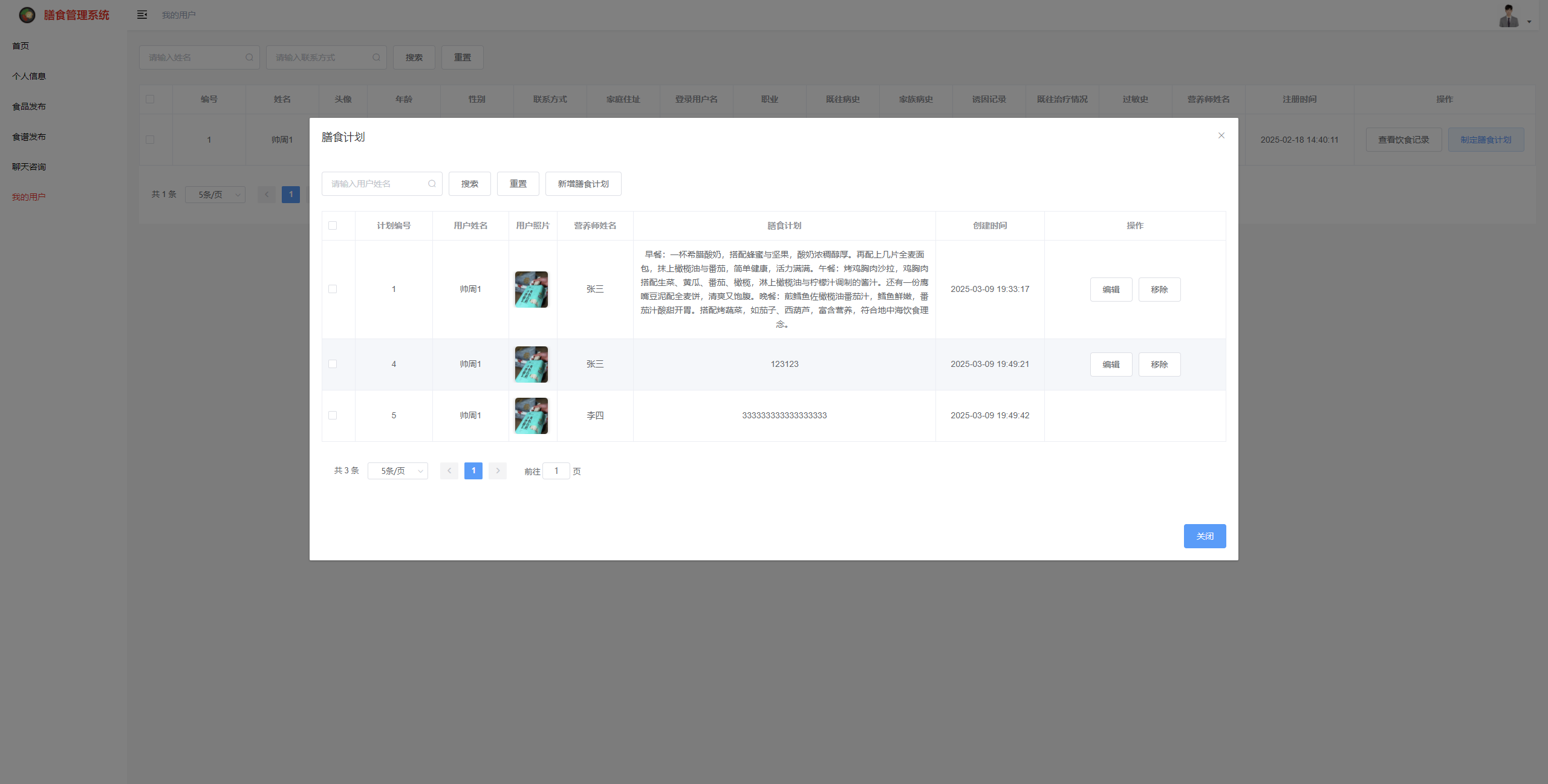Click the blue 关闭 button
Viewport: 1548px width, 784px height.
pyautogui.click(x=1205, y=536)
